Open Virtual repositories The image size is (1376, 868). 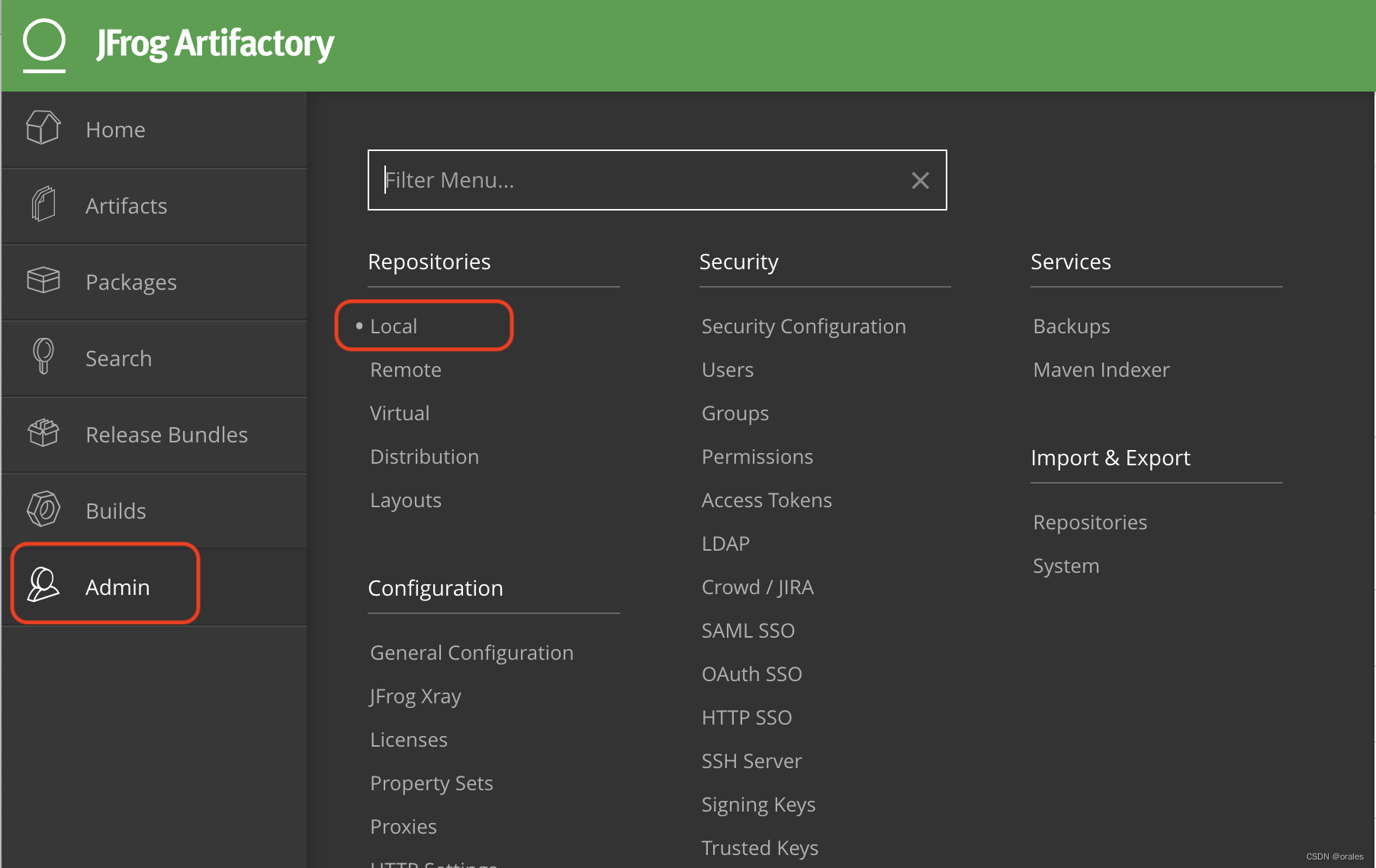pos(400,413)
